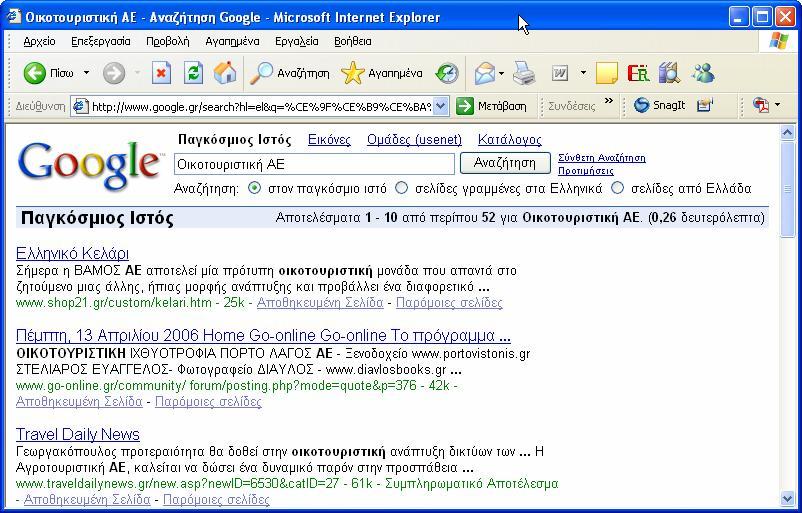Image resolution: width=802 pixels, height=513 pixels.
Task: Open Παρόμοιες σελίδες for go-online.gr result
Action: (208, 402)
